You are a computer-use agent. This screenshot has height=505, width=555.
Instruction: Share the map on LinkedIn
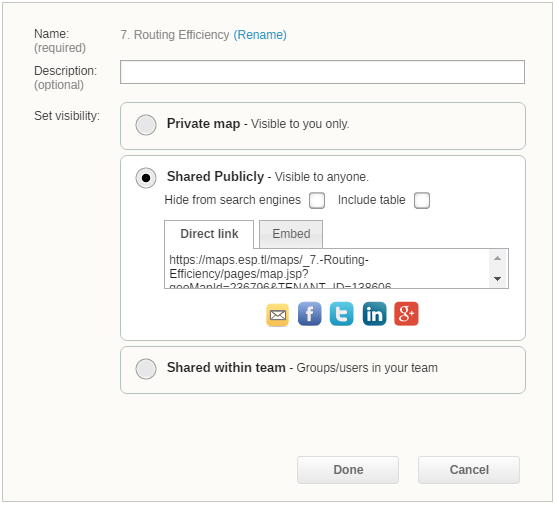click(x=374, y=314)
